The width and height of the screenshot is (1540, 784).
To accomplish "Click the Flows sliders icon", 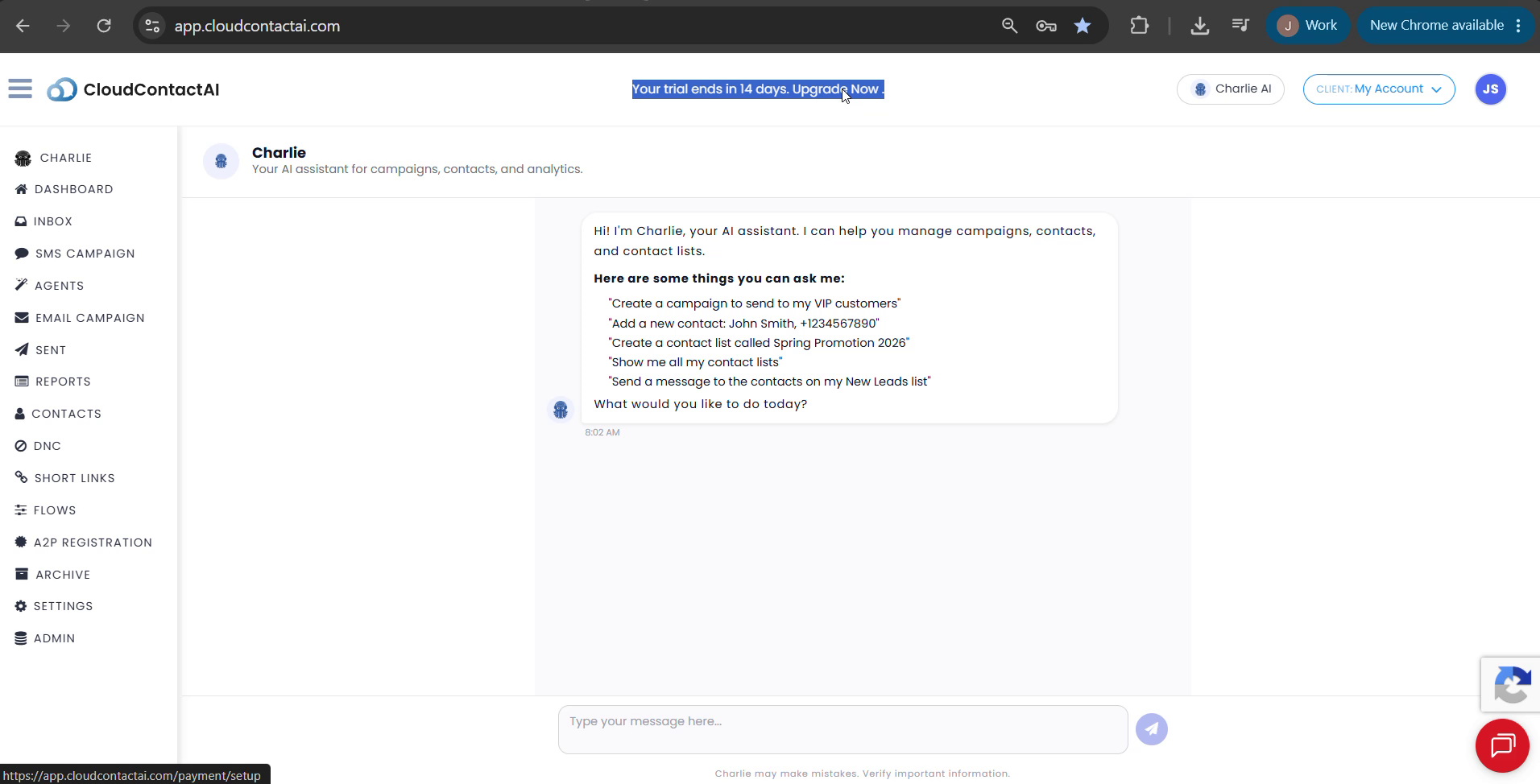I will (x=21, y=510).
